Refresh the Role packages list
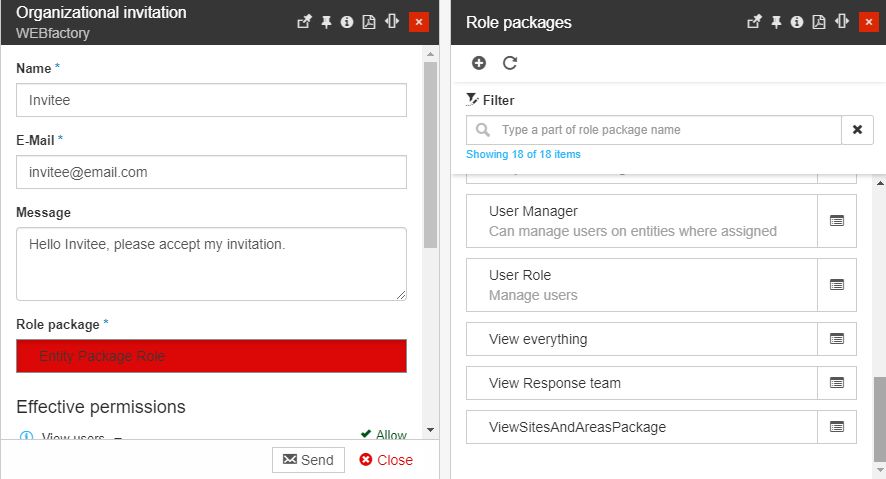 click(x=510, y=63)
